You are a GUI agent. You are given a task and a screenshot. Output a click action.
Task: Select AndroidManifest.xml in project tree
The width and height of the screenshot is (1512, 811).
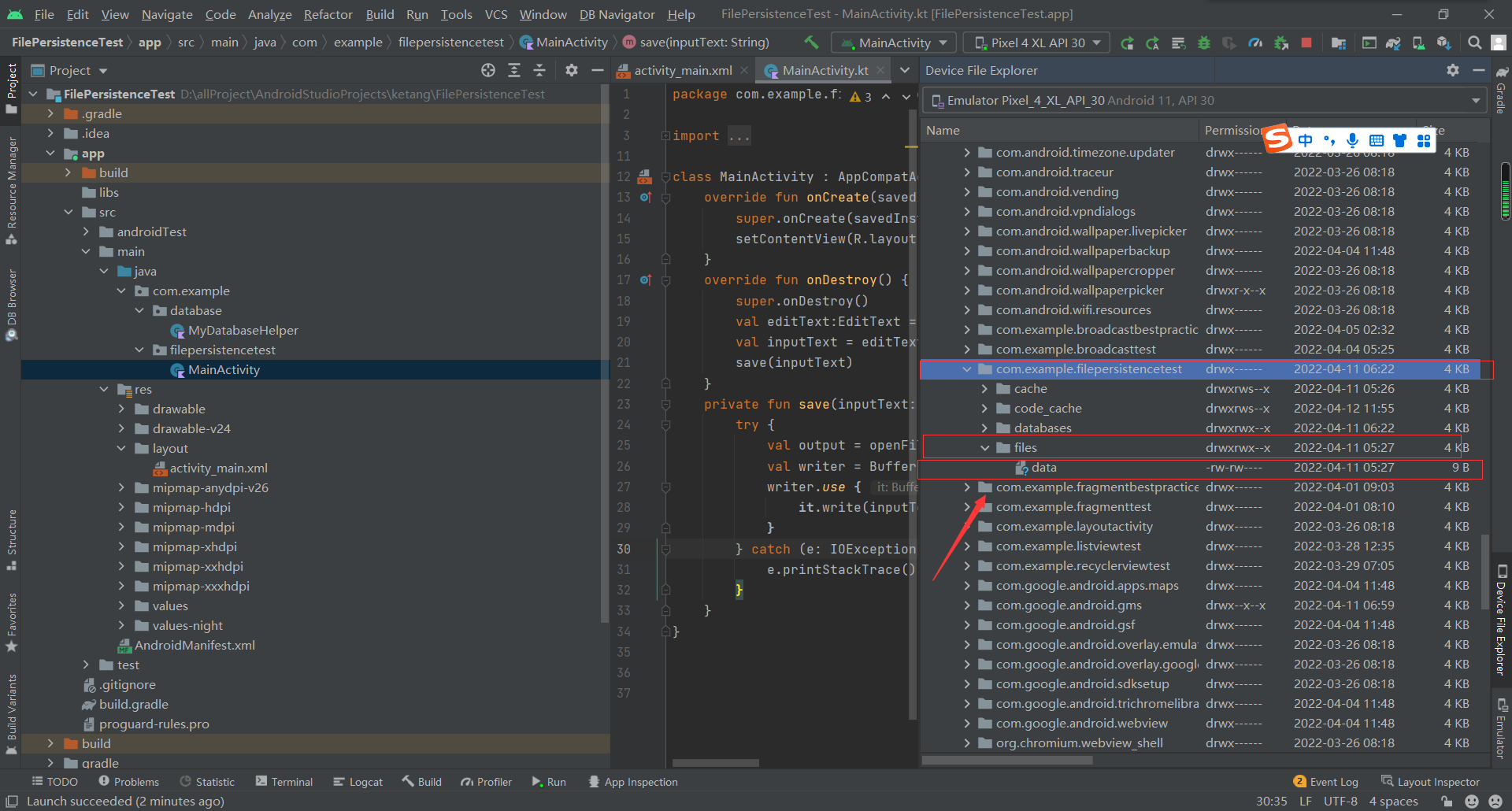pos(195,645)
